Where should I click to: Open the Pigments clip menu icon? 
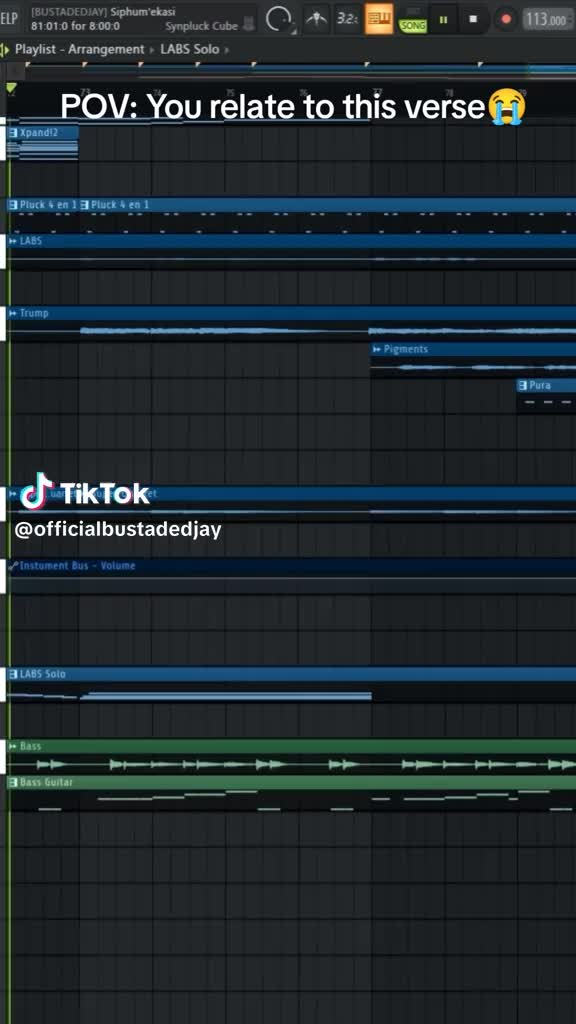pyautogui.click(x=377, y=349)
